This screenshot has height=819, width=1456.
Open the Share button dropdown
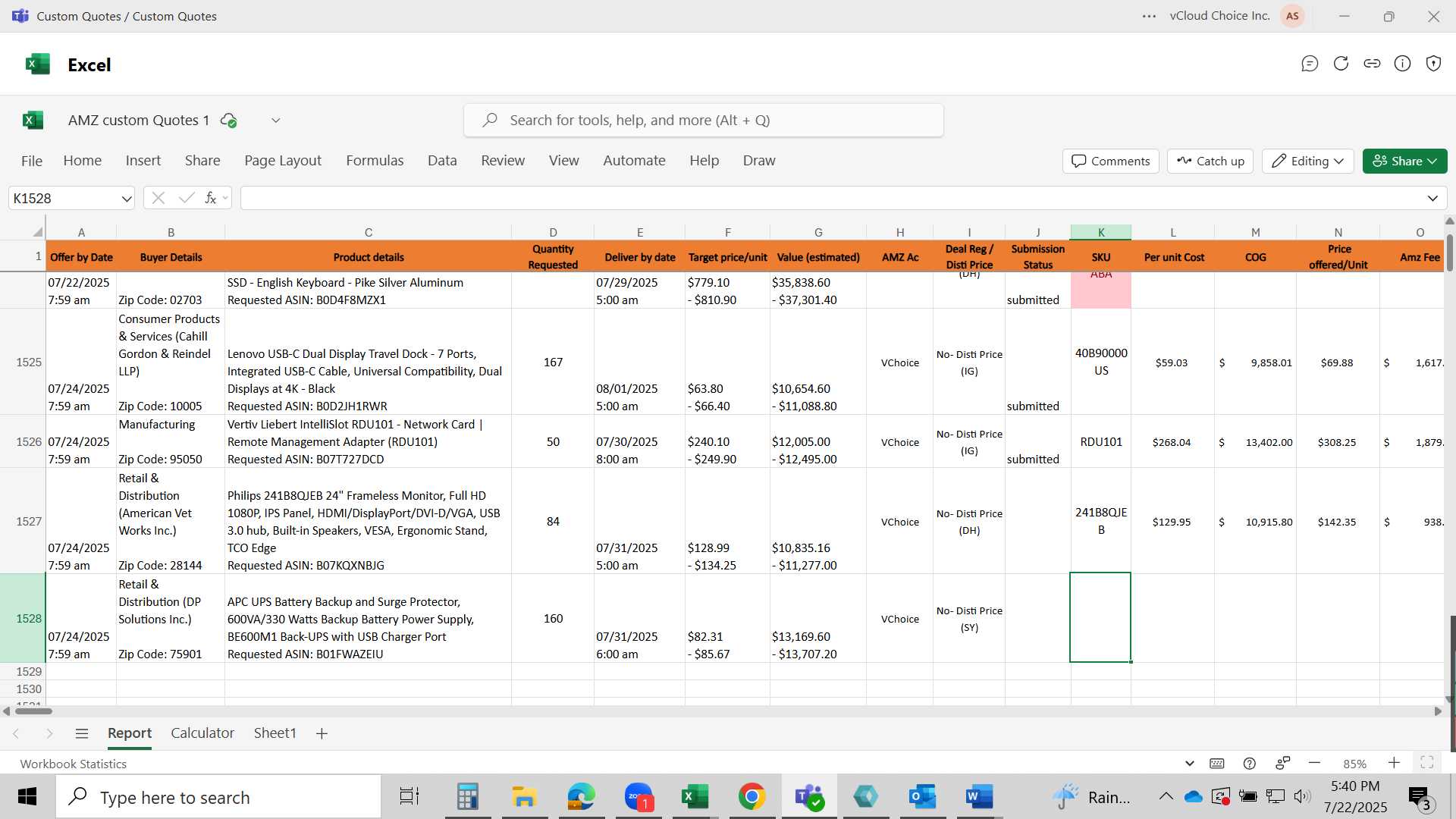[x=1404, y=161]
